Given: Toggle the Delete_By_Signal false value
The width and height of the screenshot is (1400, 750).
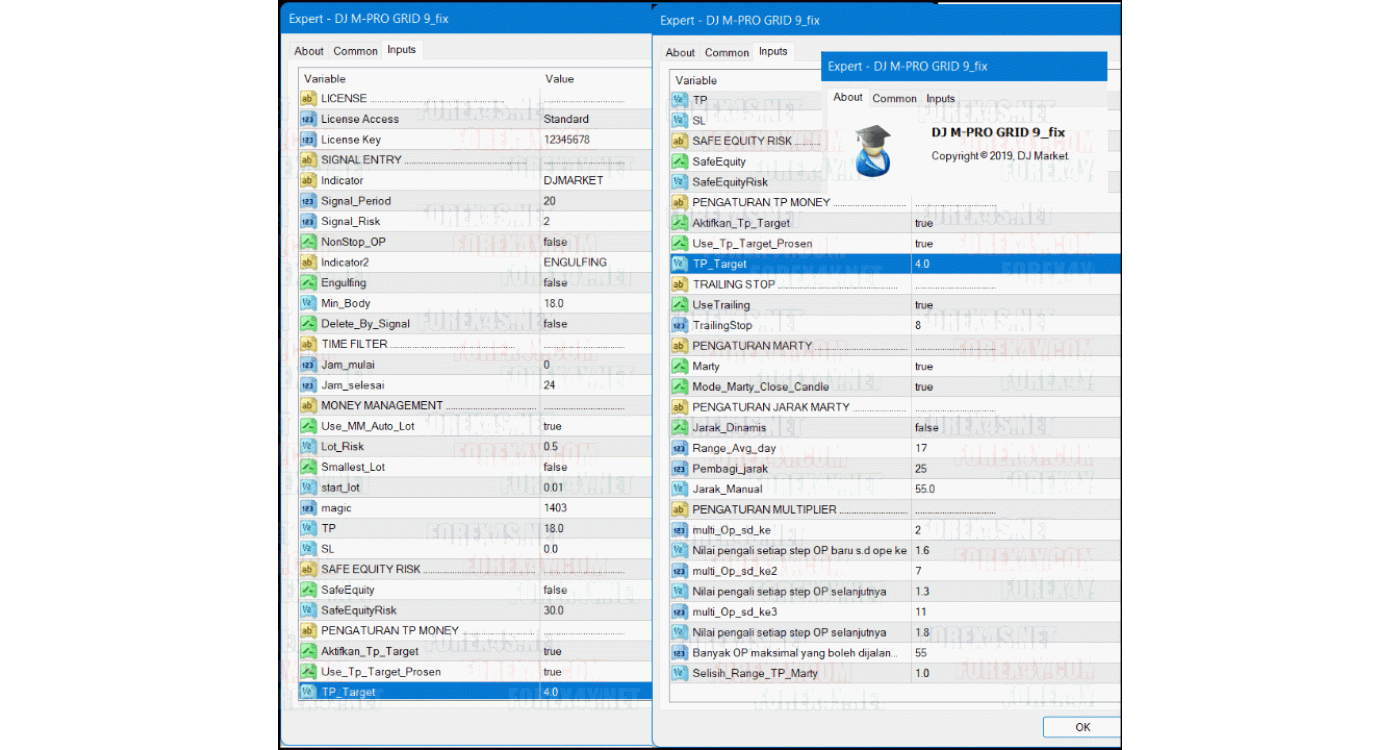Looking at the screenshot, I should coord(555,324).
